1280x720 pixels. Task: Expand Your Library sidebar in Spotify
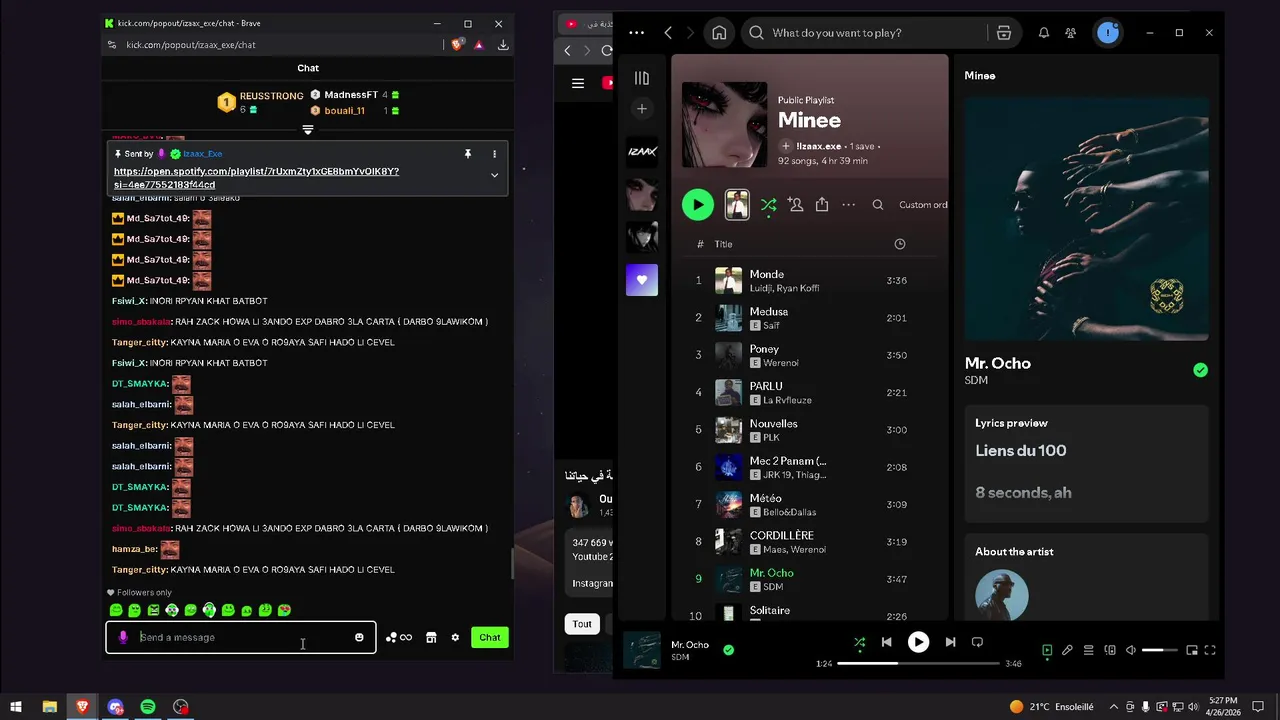pos(642,78)
